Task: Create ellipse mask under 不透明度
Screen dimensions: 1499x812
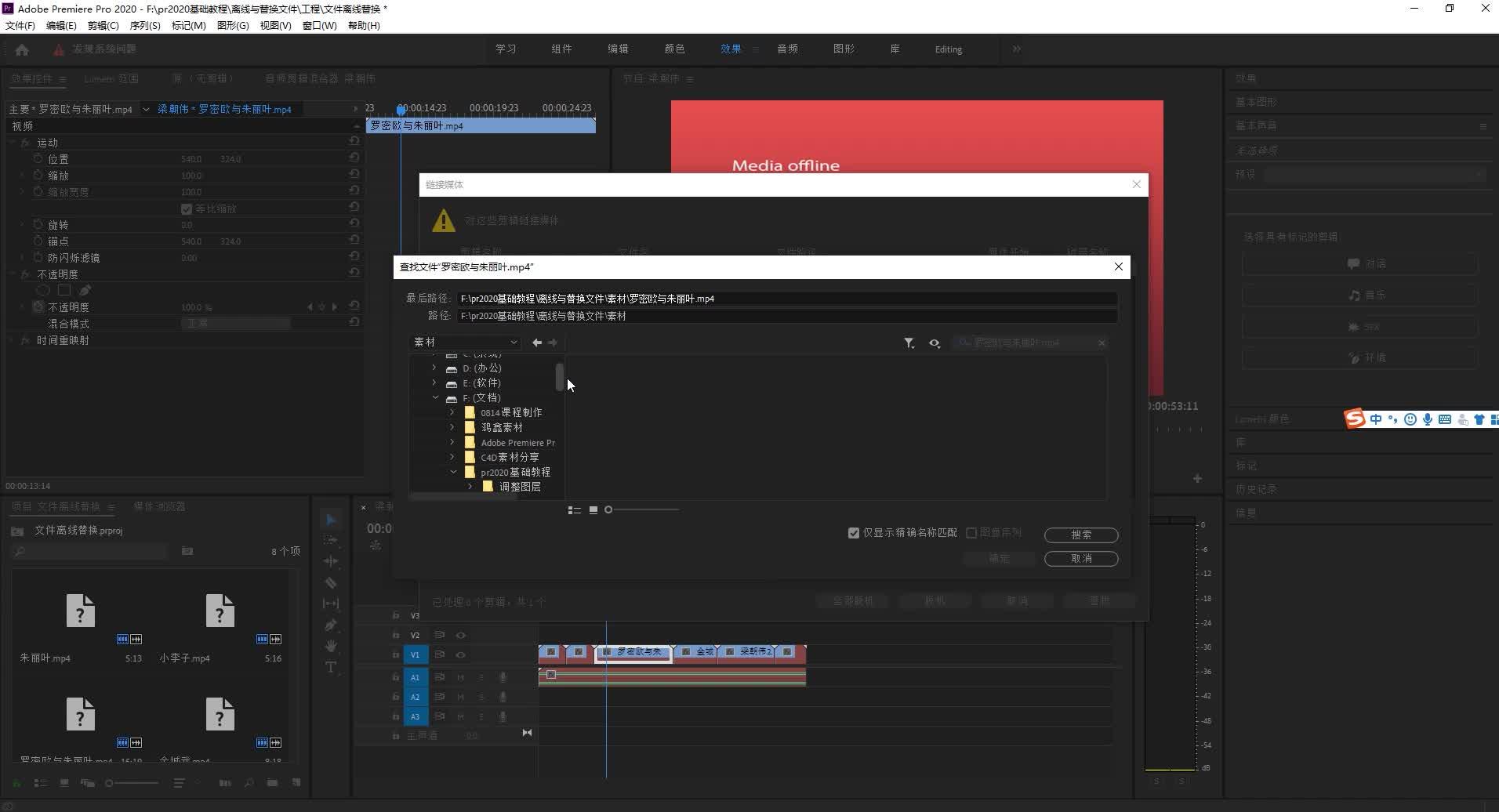Action: point(43,290)
